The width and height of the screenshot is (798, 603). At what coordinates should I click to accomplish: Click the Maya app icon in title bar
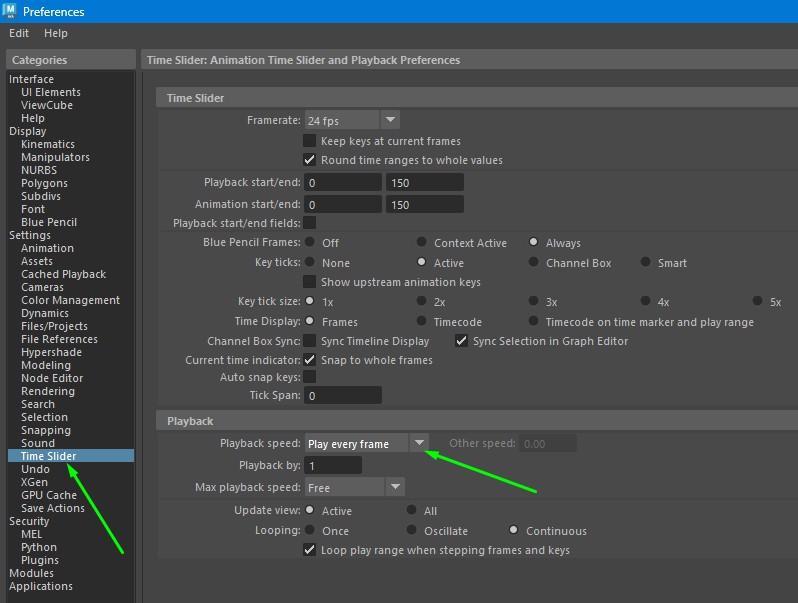click(x=10, y=11)
